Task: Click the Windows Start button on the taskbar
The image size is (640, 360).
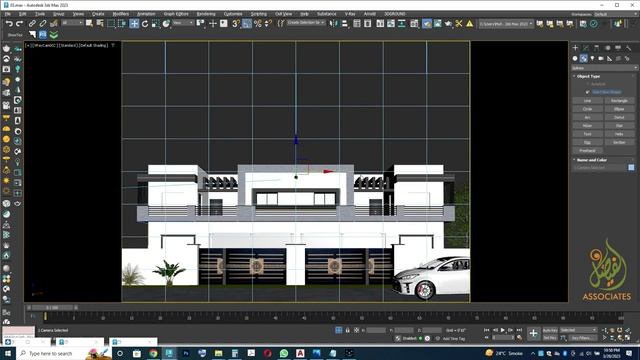Action: coord(7,353)
